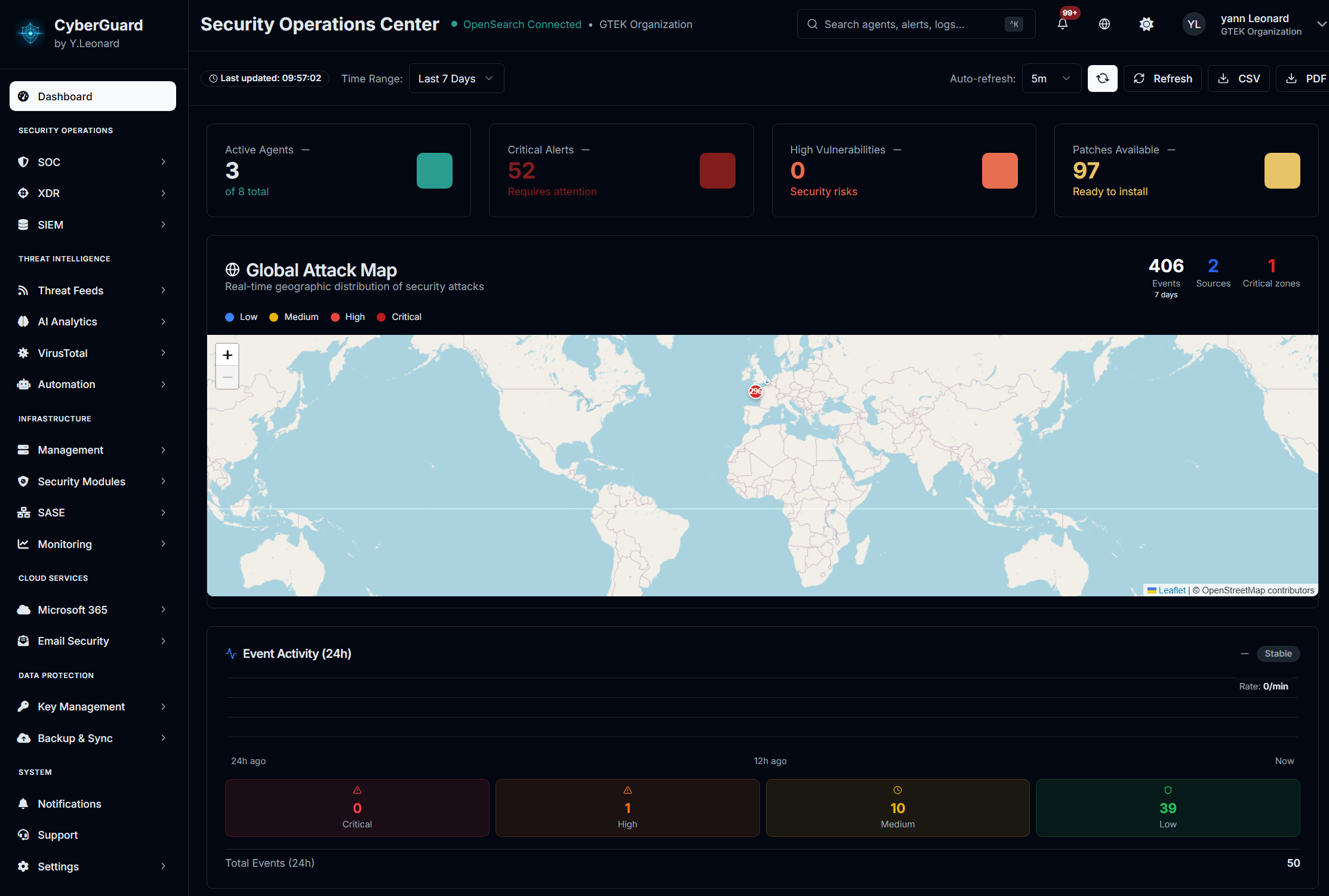Select the Automation robot icon

[23, 384]
